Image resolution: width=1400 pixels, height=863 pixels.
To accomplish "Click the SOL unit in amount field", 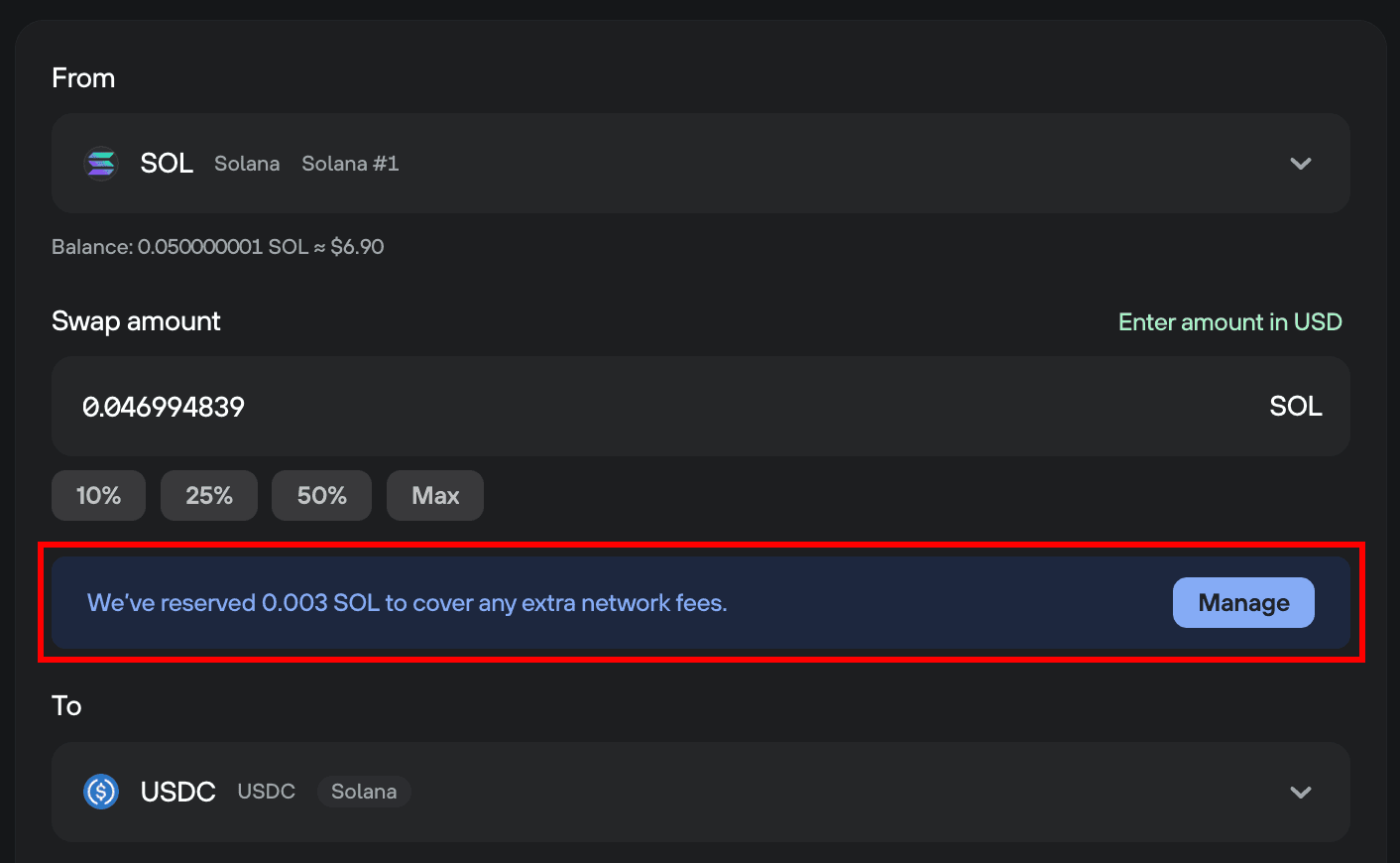I will pyautogui.click(x=1295, y=407).
